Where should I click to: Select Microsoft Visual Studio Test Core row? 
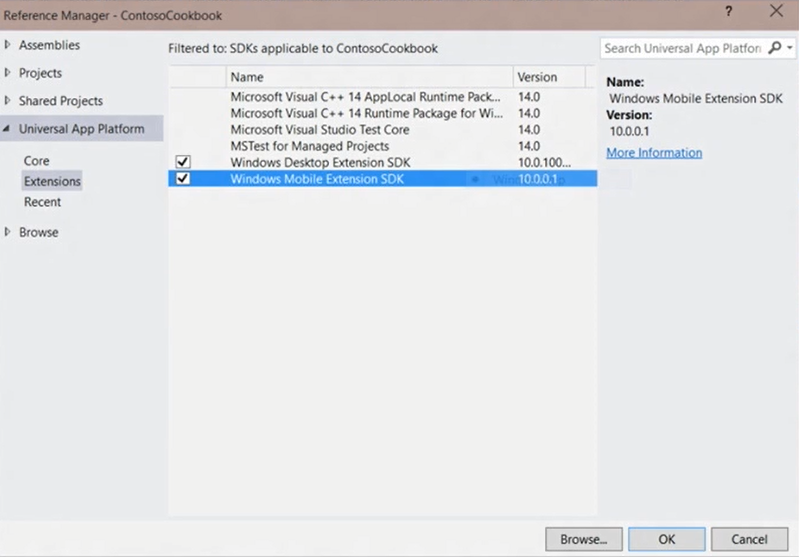tap(382, 129)
